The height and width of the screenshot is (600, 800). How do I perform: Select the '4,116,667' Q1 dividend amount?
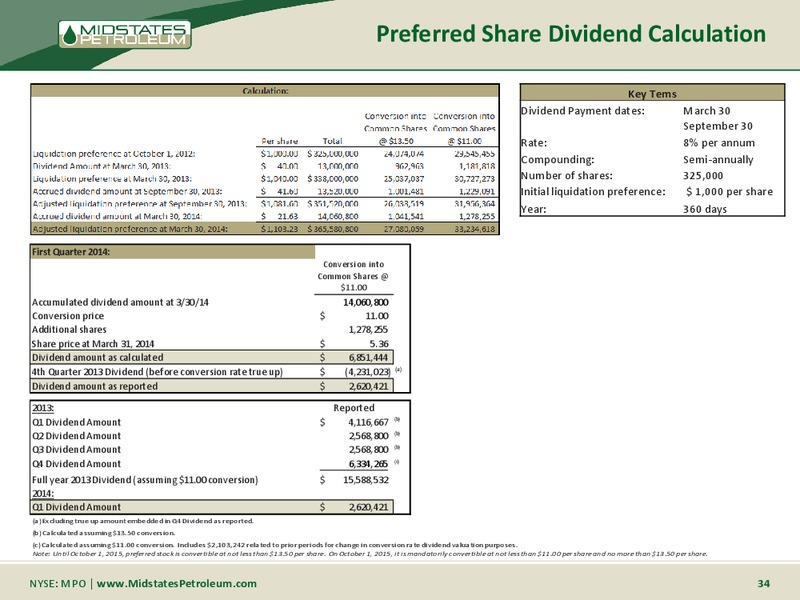click(x=368, y=422)
